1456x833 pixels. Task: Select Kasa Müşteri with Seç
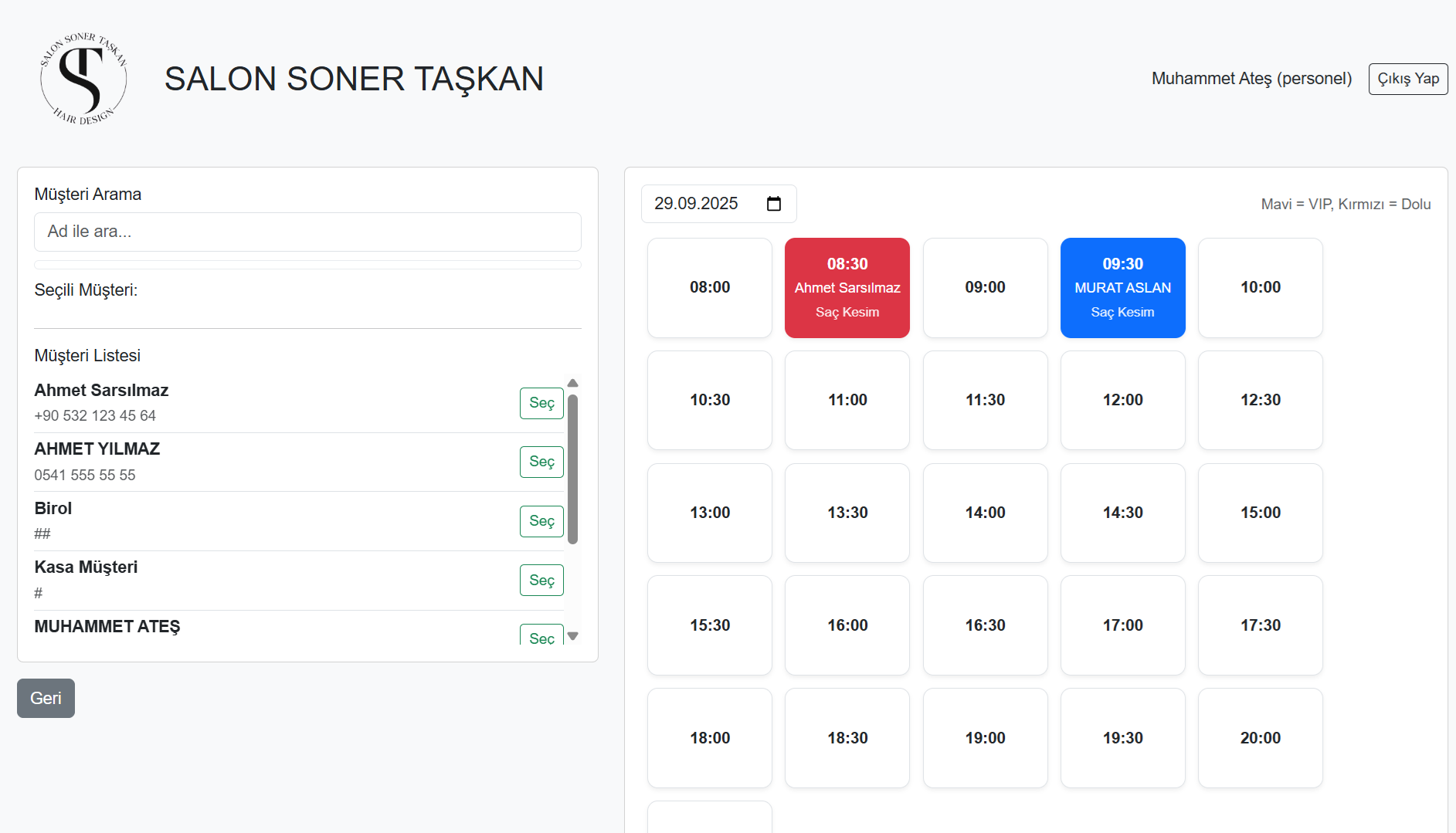541,580
